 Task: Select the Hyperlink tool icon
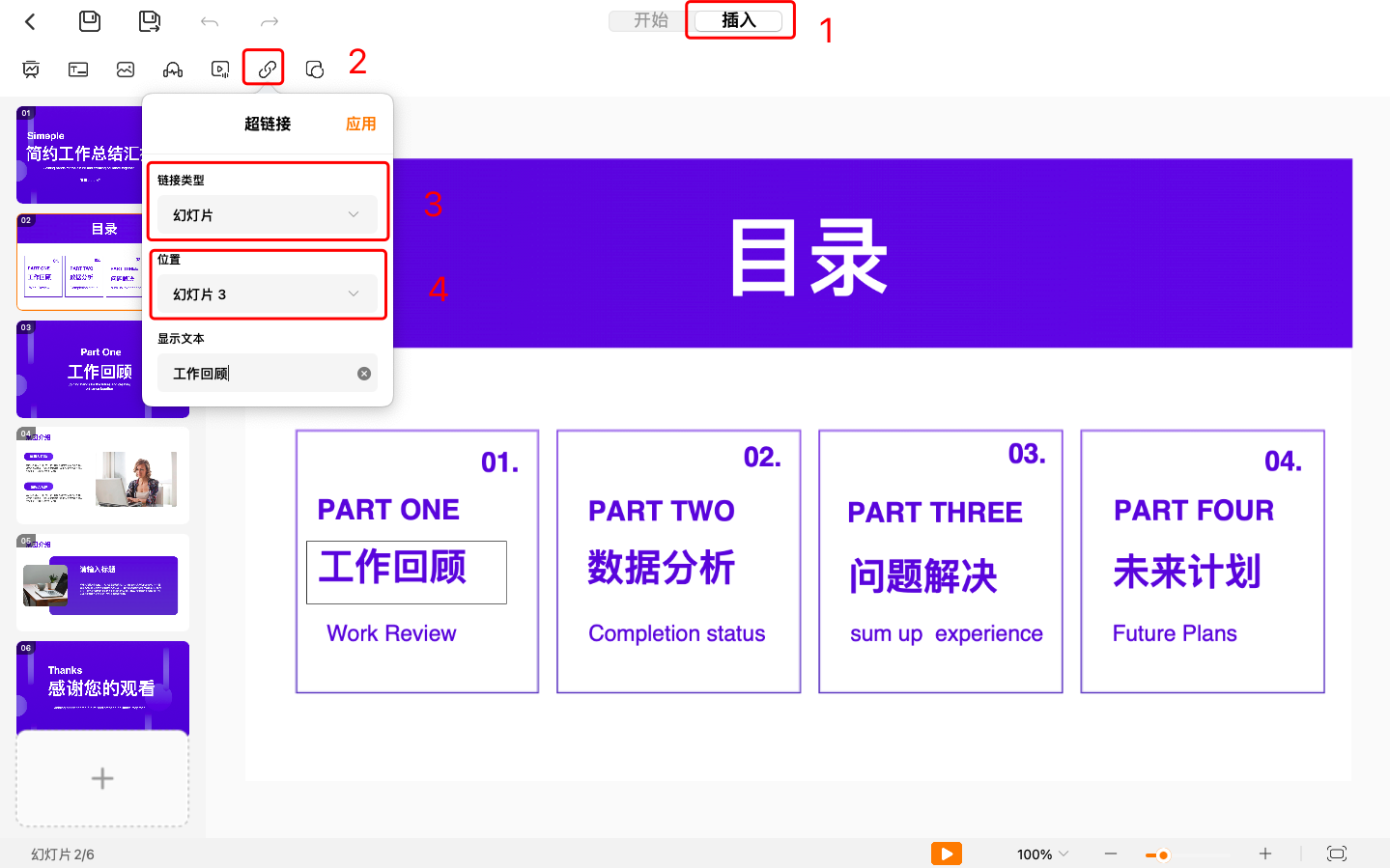263,68
